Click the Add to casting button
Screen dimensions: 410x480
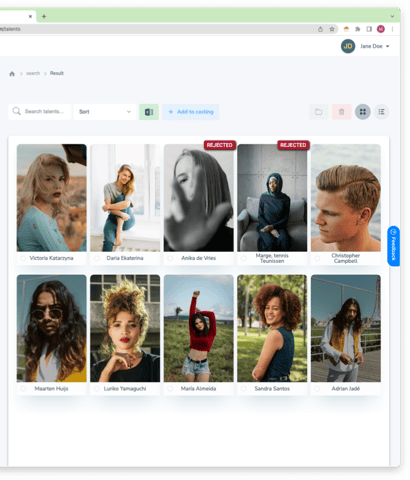coord(191,112)
